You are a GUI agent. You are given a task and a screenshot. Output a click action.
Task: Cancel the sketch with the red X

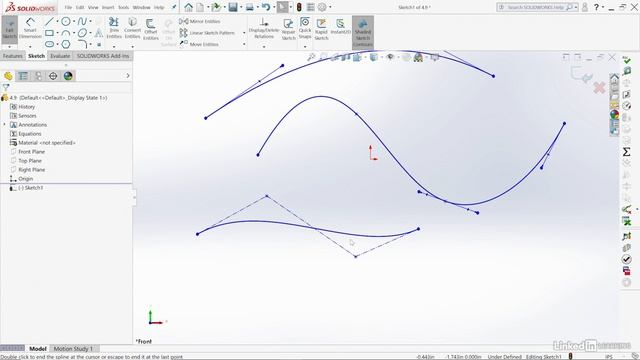(599, 87)
